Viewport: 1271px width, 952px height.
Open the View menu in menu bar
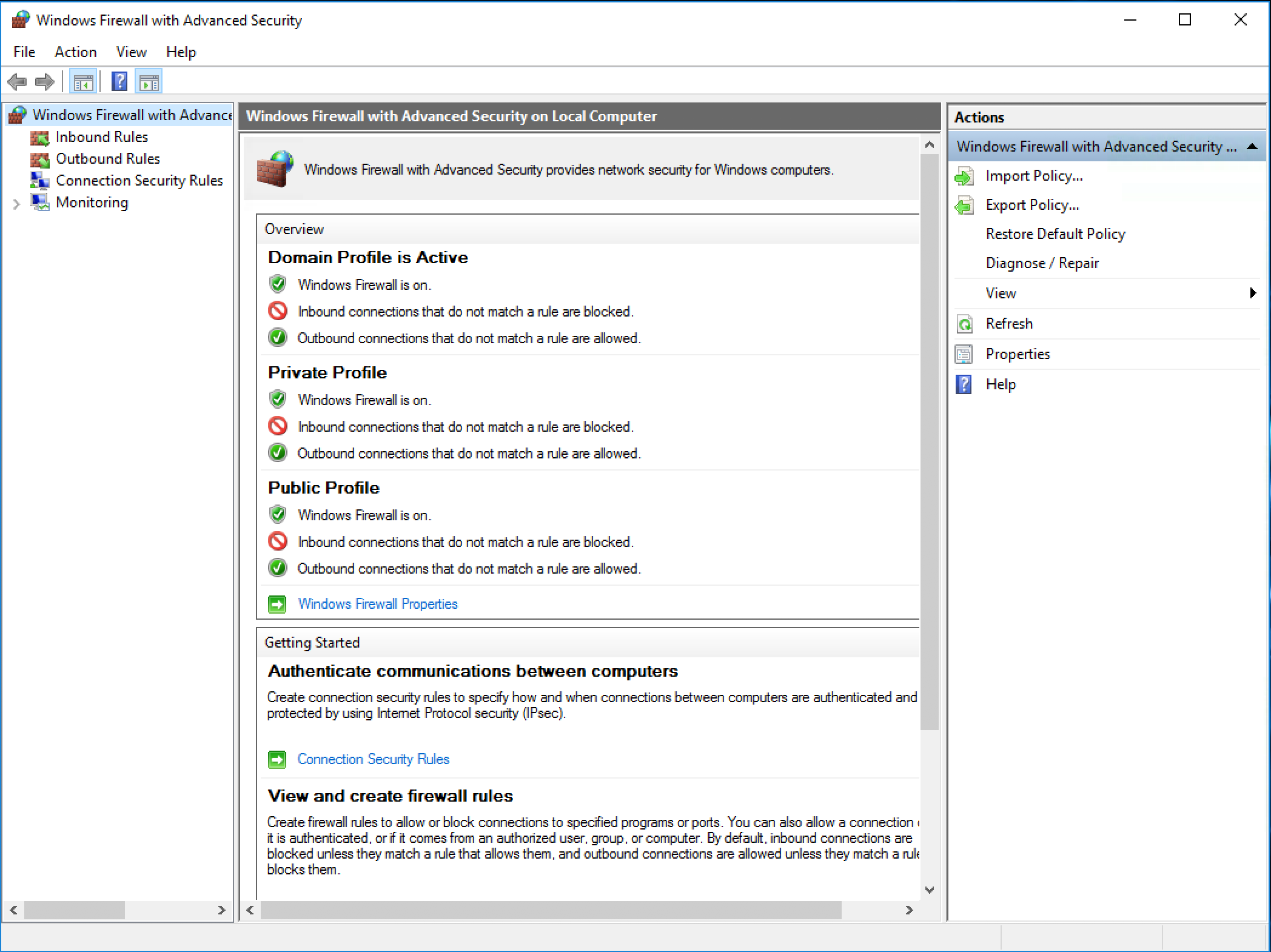coord(131,52)
